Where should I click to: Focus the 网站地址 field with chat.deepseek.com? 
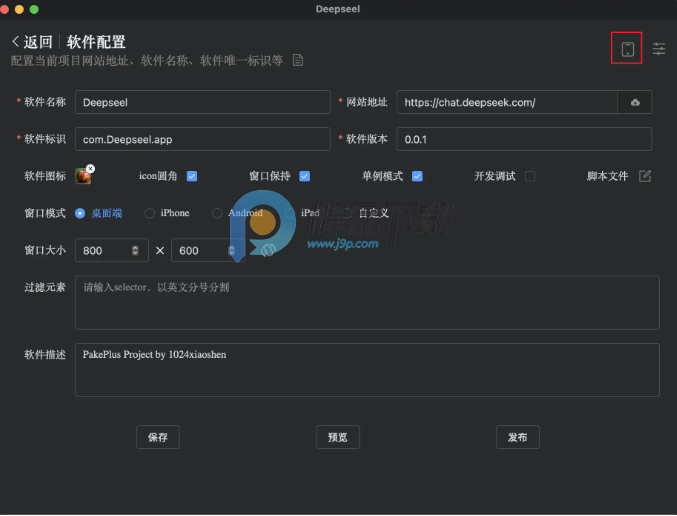(507, 102)
